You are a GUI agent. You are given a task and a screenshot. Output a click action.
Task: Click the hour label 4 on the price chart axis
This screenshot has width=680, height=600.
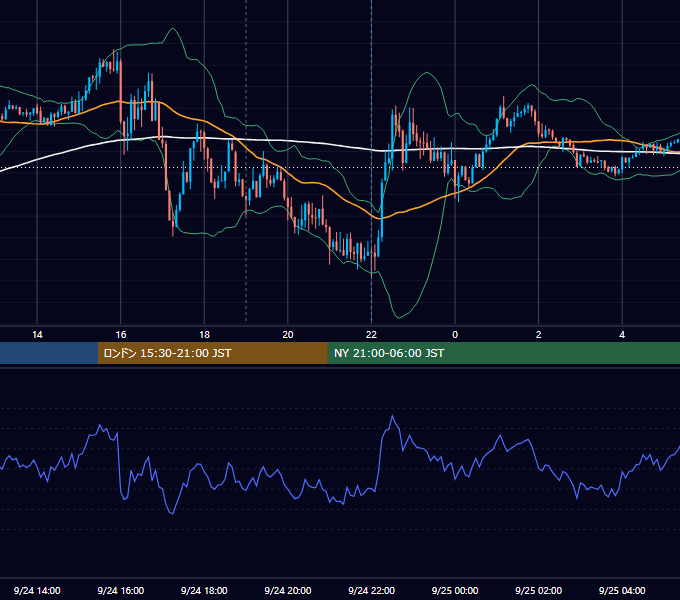(x=622, y=335)
